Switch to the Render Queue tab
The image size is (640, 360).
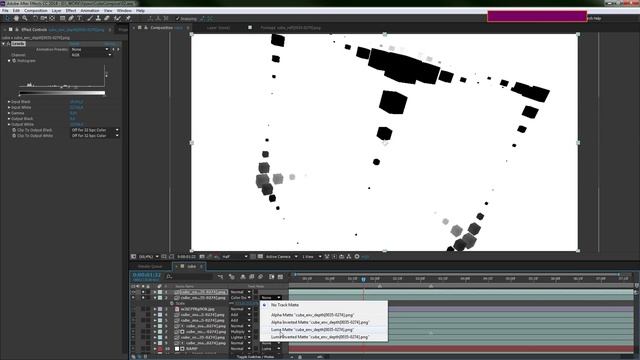pos(150,267)
